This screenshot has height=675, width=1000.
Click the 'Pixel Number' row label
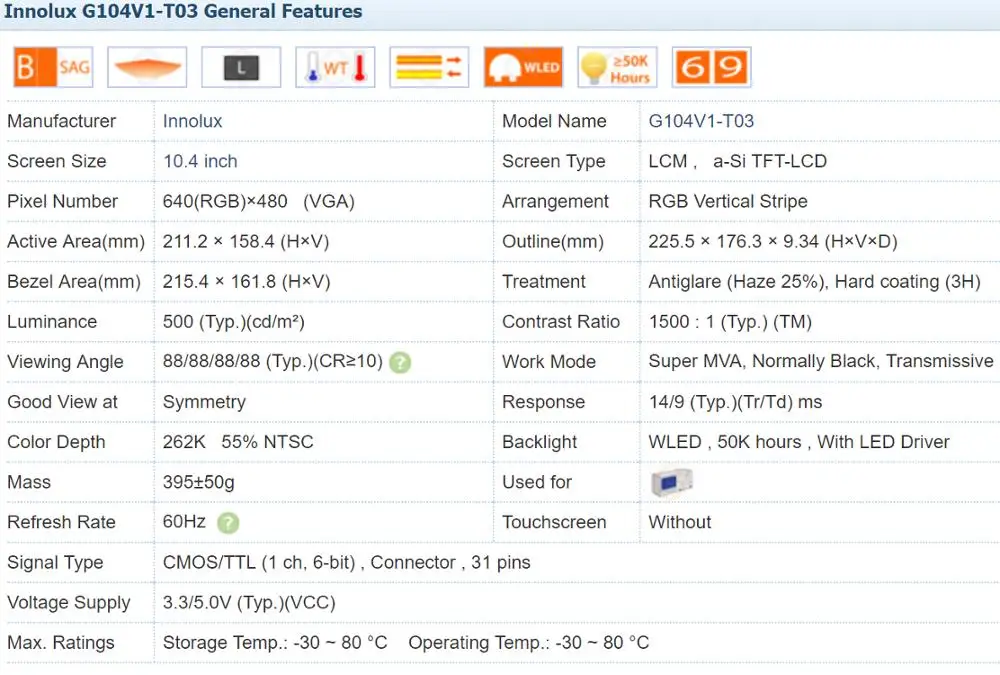point(62,202)
